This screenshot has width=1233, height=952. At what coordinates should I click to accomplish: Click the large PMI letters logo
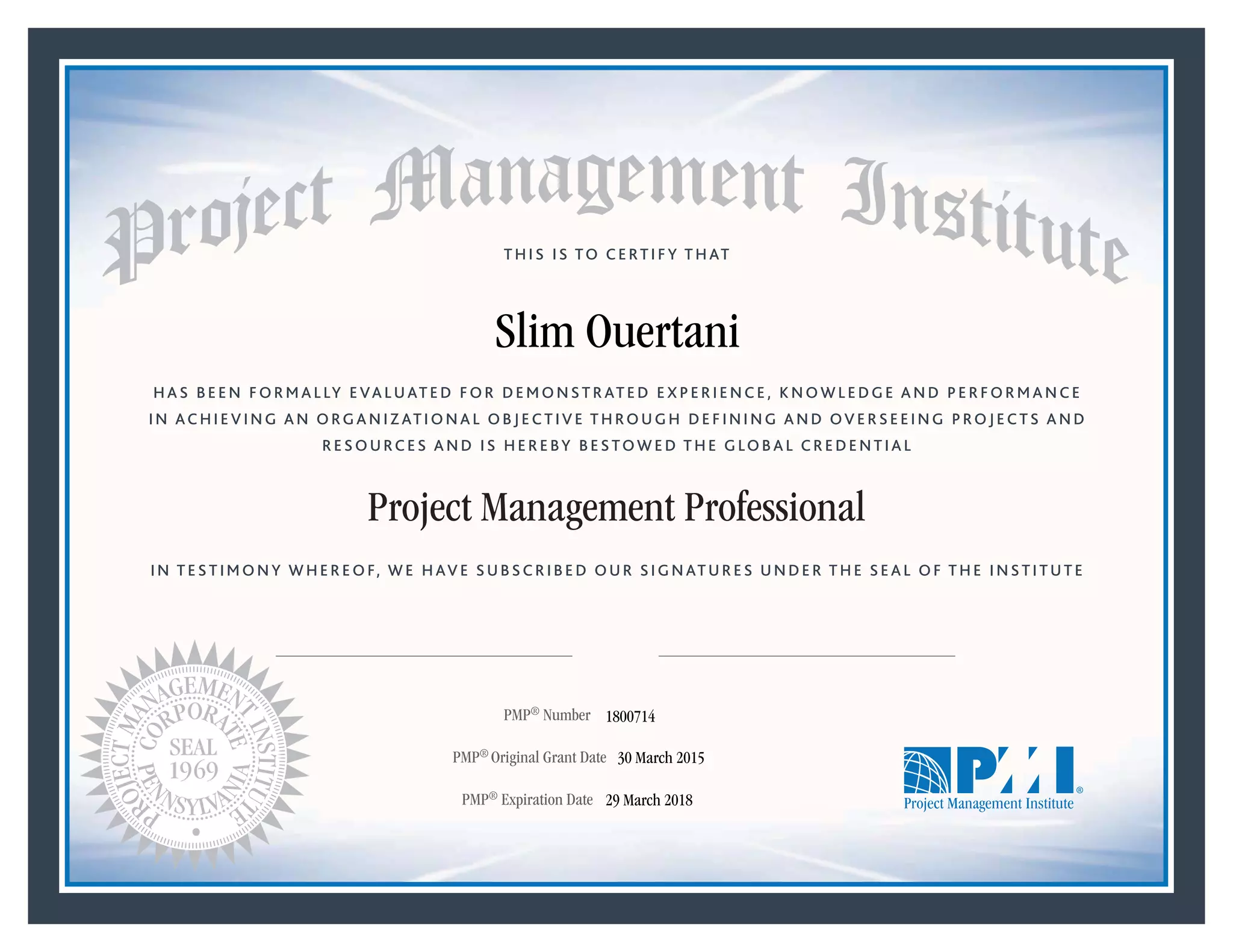pyautogui.click(x=1014, y=770)
